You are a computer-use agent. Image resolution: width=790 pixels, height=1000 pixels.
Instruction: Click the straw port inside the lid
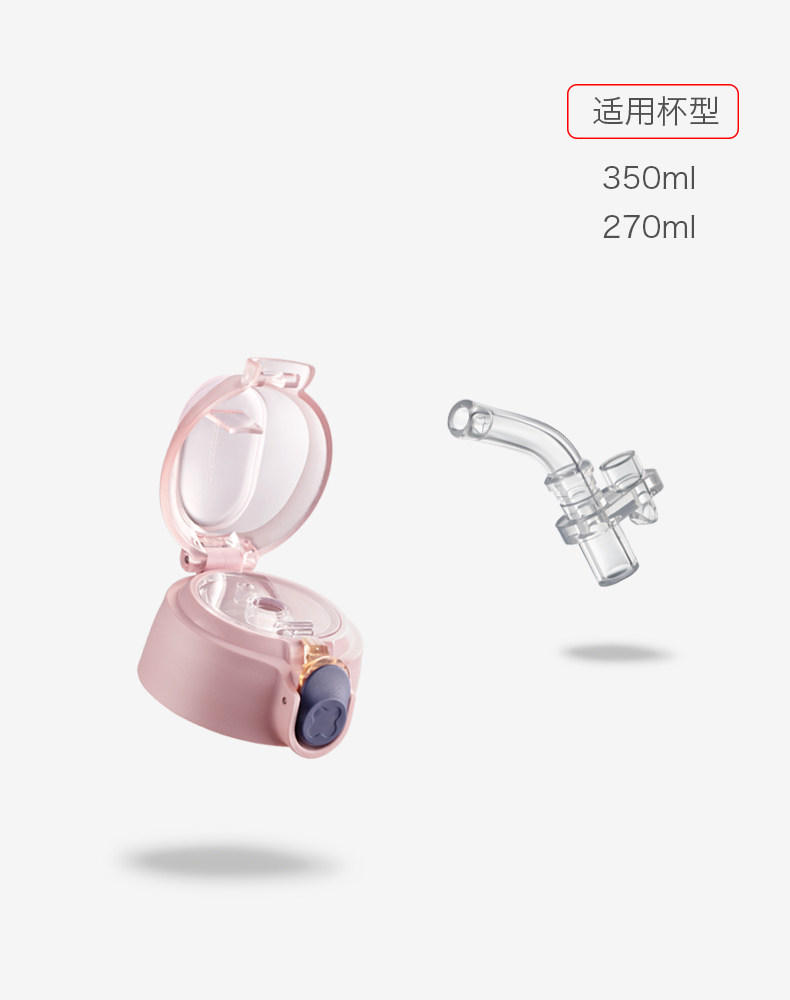268,607
